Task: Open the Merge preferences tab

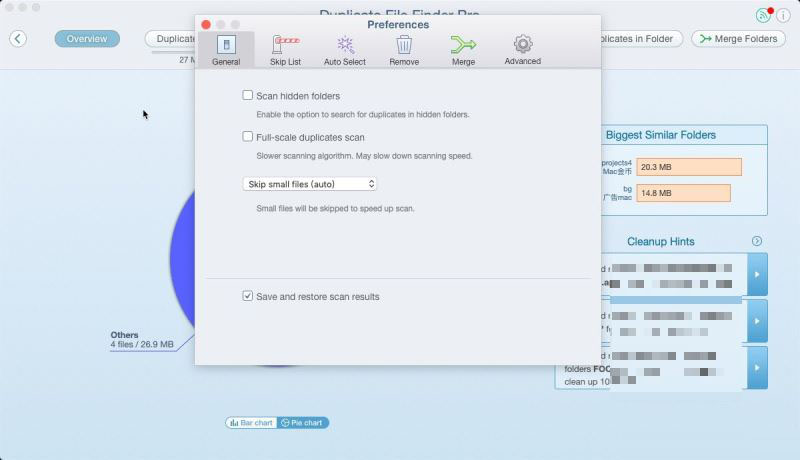Action: point(463,50)
